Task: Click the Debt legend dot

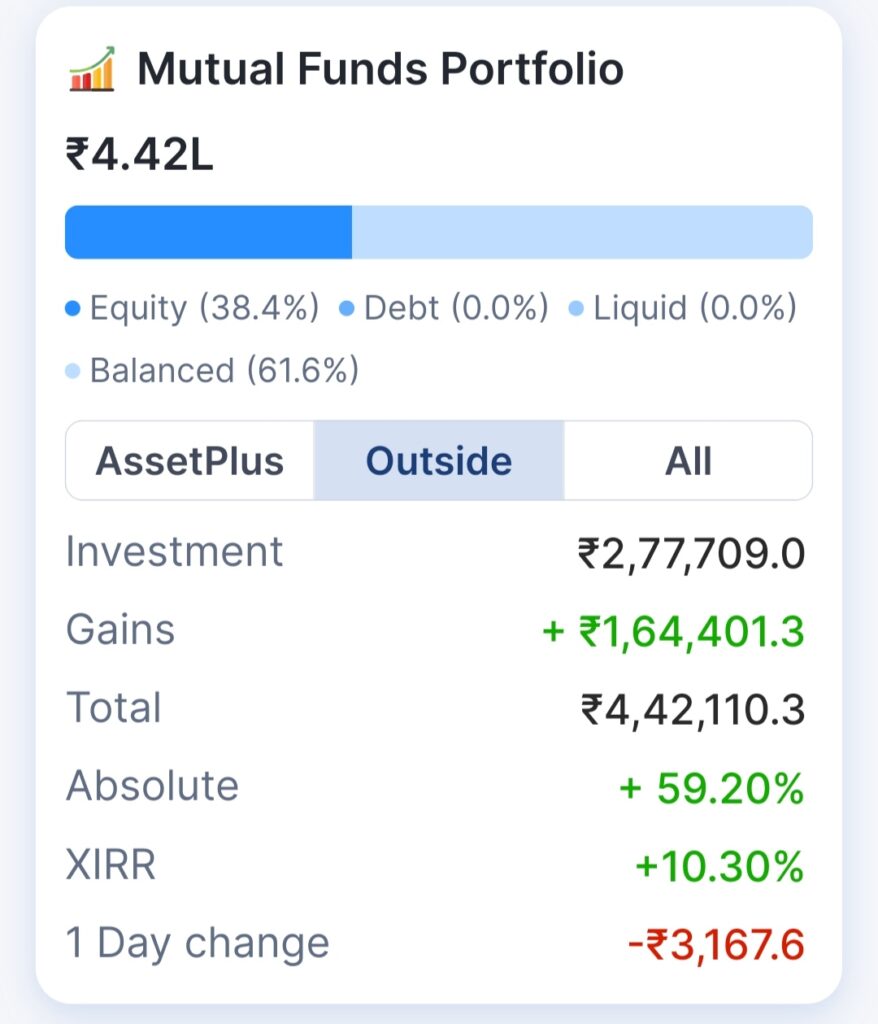Action: pyautogui.click(x=347, y=308)
